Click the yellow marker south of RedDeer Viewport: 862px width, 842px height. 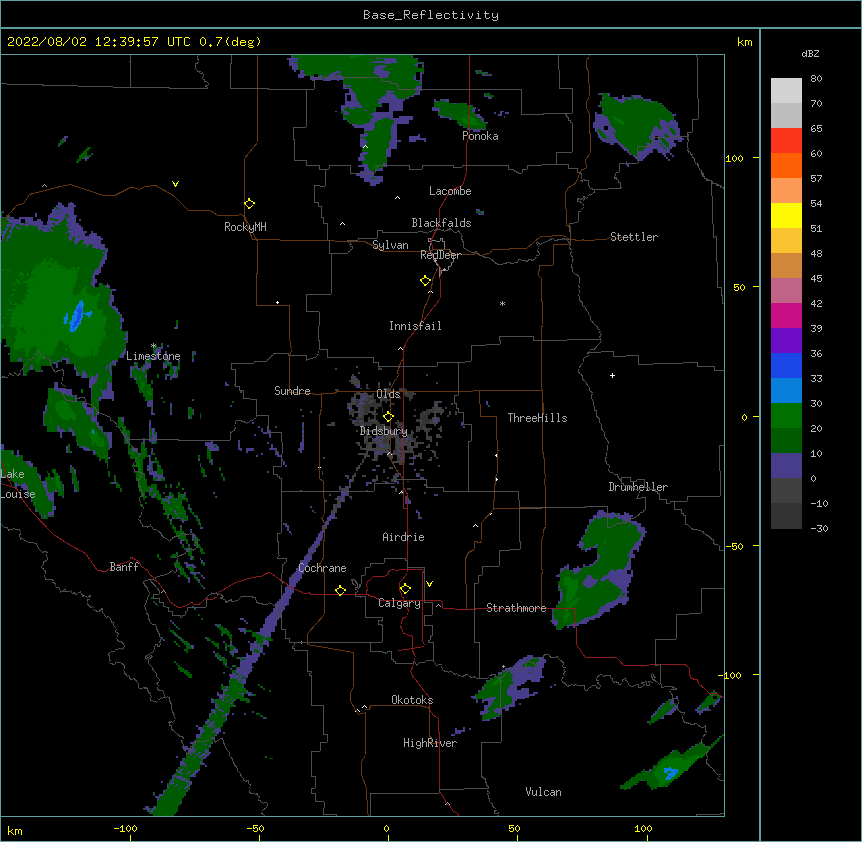point(425,281)
